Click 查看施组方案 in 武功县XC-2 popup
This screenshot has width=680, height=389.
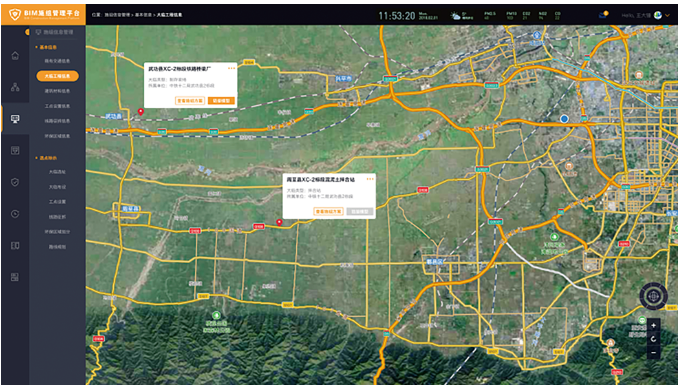190,101
